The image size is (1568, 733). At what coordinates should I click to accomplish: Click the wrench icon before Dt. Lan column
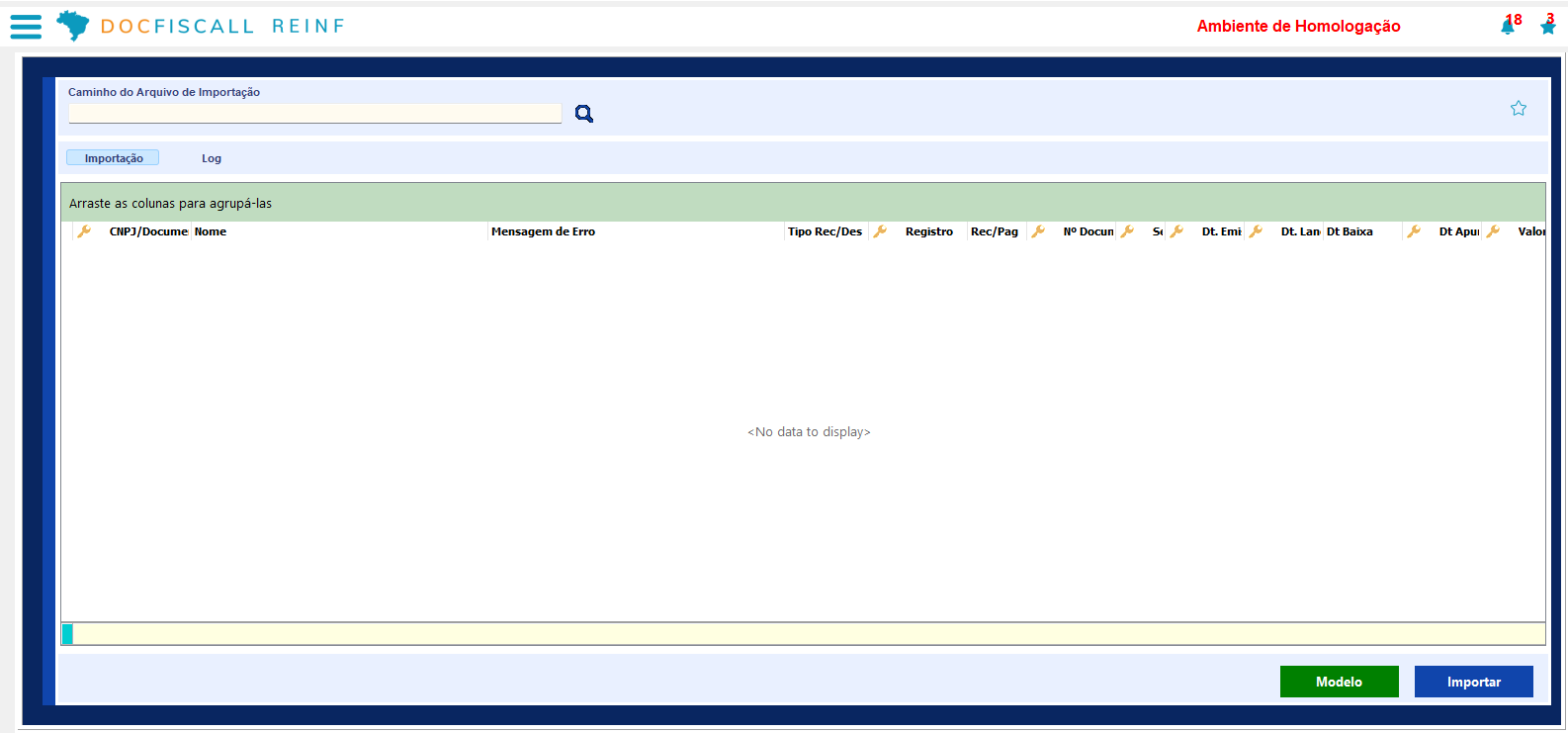(x=1256, y=231)
